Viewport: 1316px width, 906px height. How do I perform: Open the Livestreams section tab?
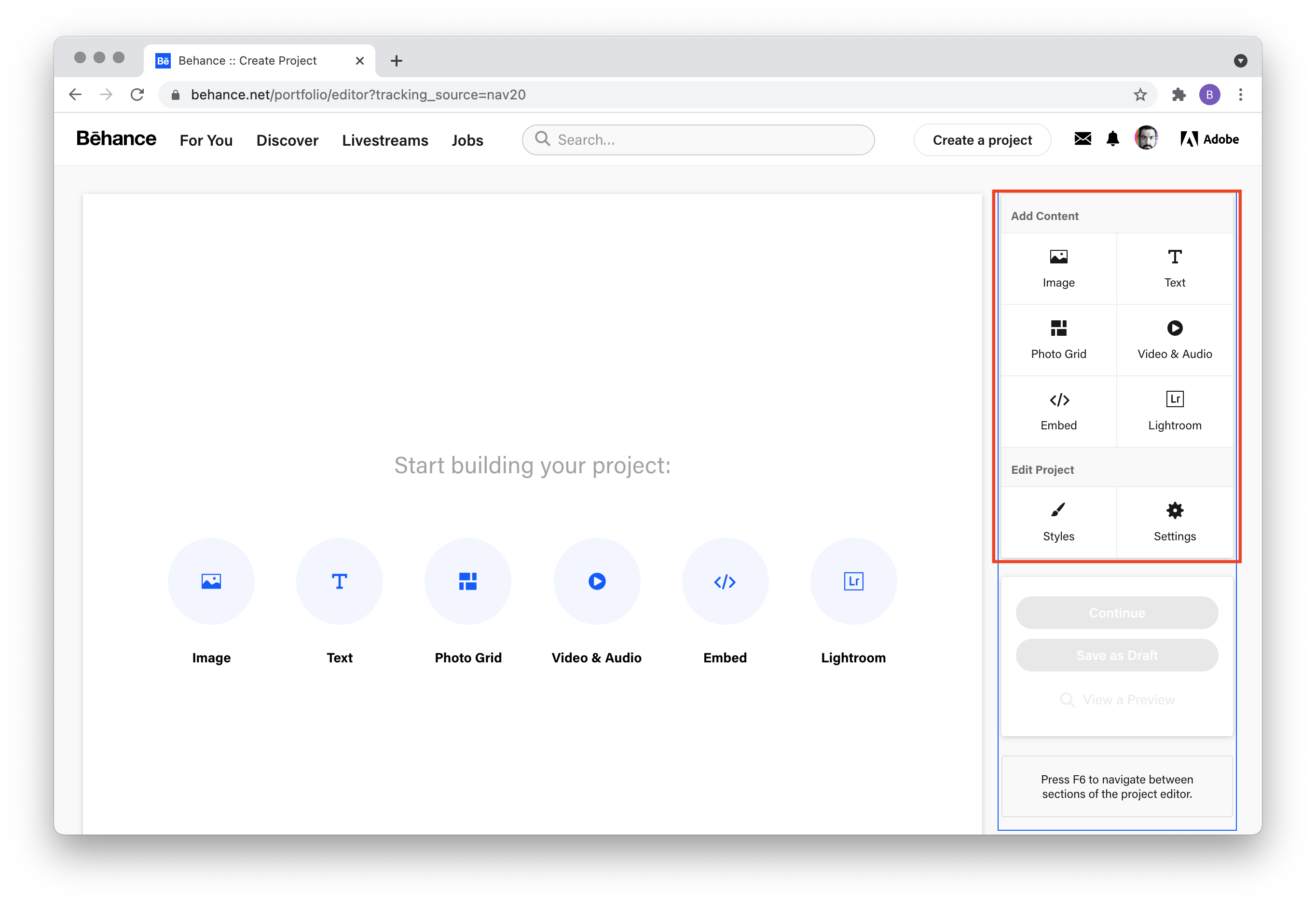tap(385, 140)
